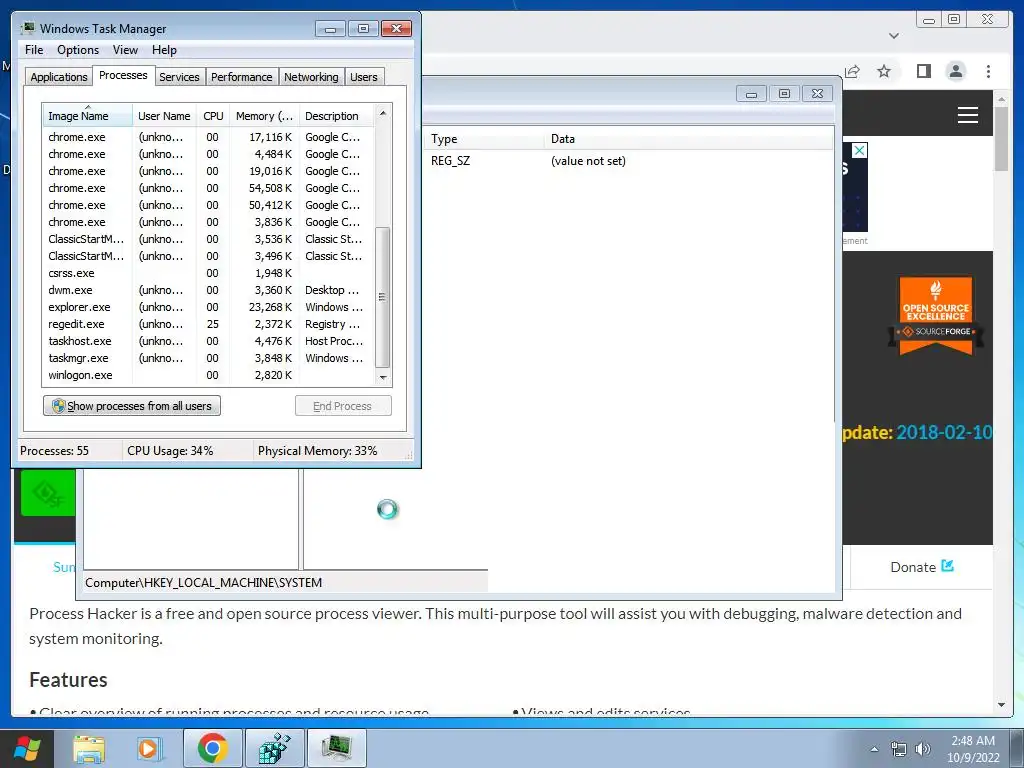1024x768 pixels.
Task: Click browser page scroll down arrow
Action: [1002, 705]
